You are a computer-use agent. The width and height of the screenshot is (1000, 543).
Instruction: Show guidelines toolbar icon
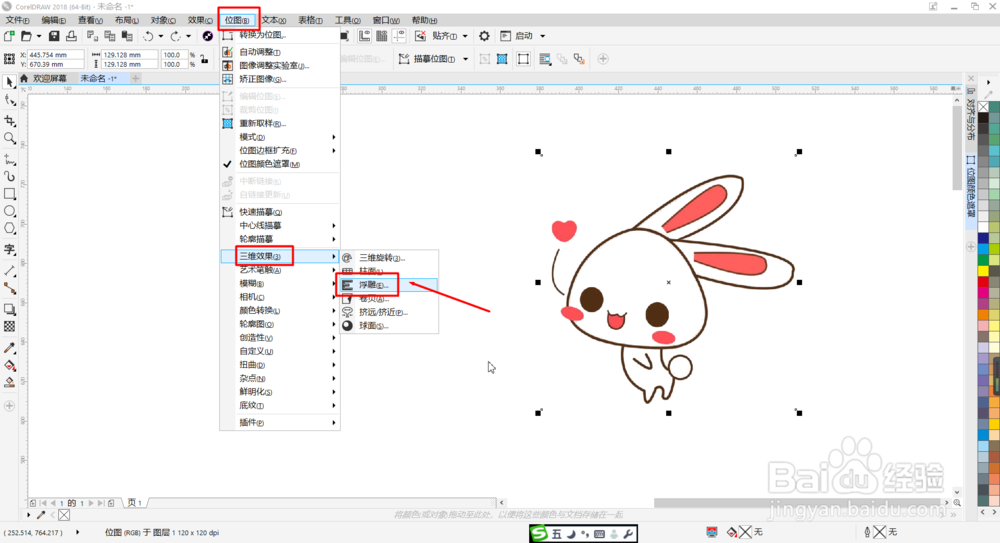(399, 36)
